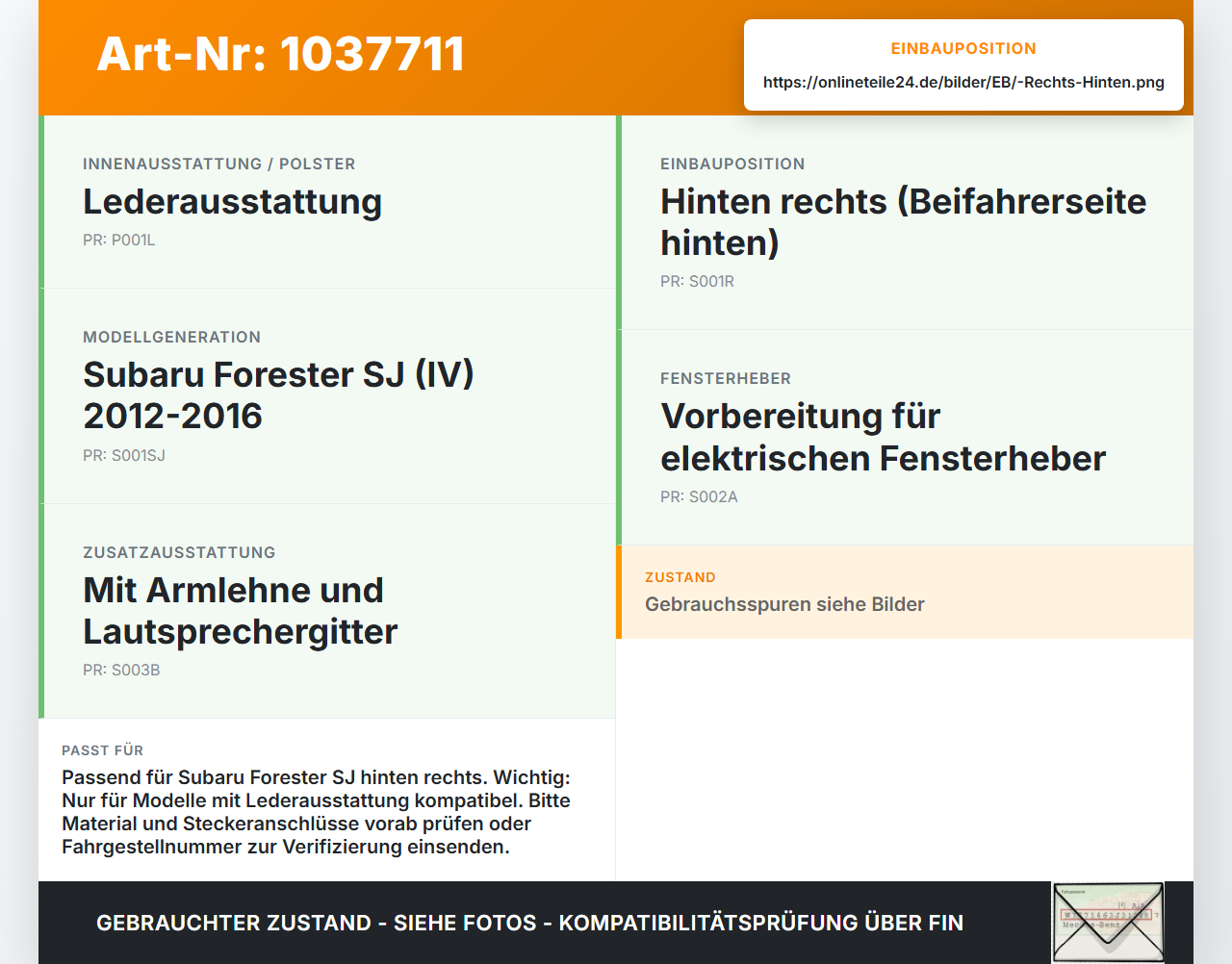The width and height of the screenshot is (1232, 964).
Task: Click the GEBRAUCHTER ZUSTAND footer banner text
Action: click(x=529, y=923)
